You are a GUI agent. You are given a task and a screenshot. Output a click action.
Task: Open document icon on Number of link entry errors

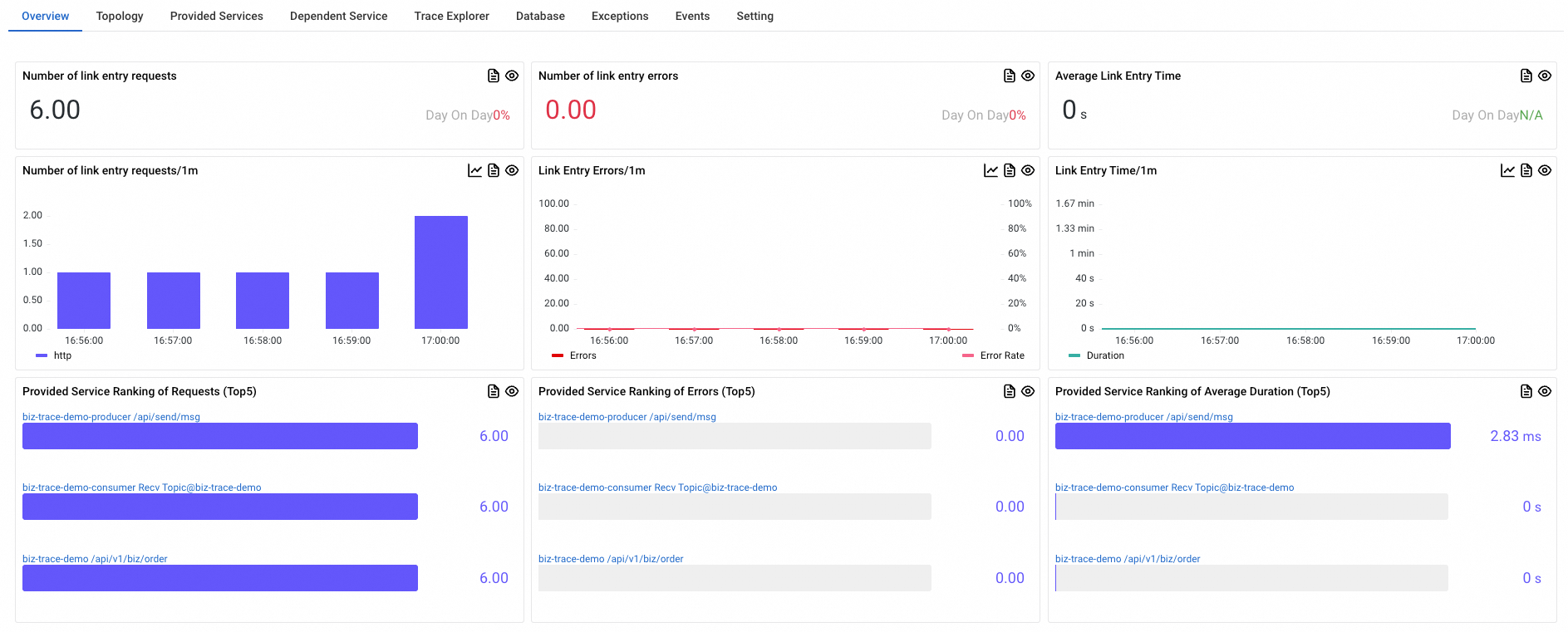coord(1010,76)
